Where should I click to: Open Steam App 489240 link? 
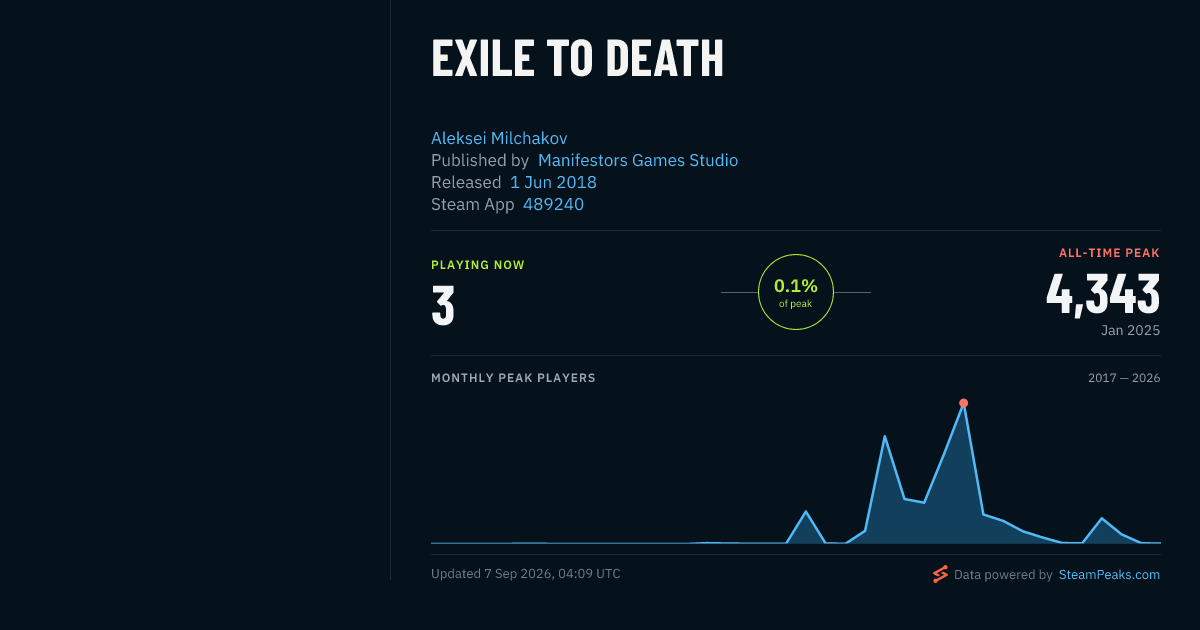553,204
